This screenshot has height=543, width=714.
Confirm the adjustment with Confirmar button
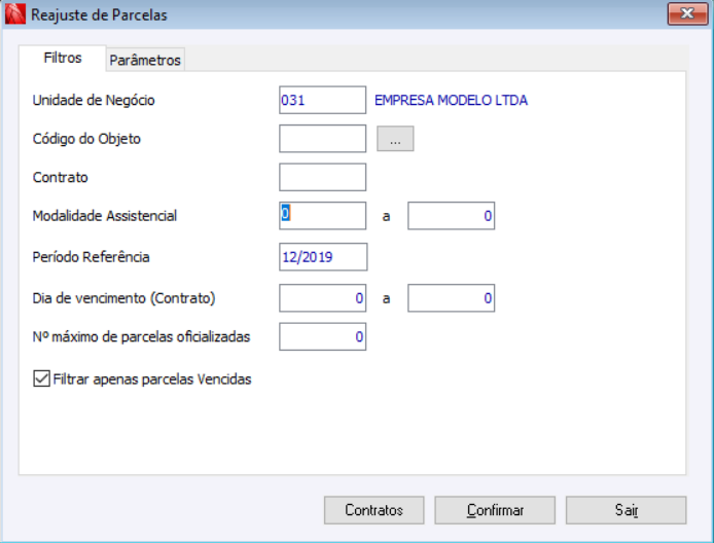[x=495, y=510]
